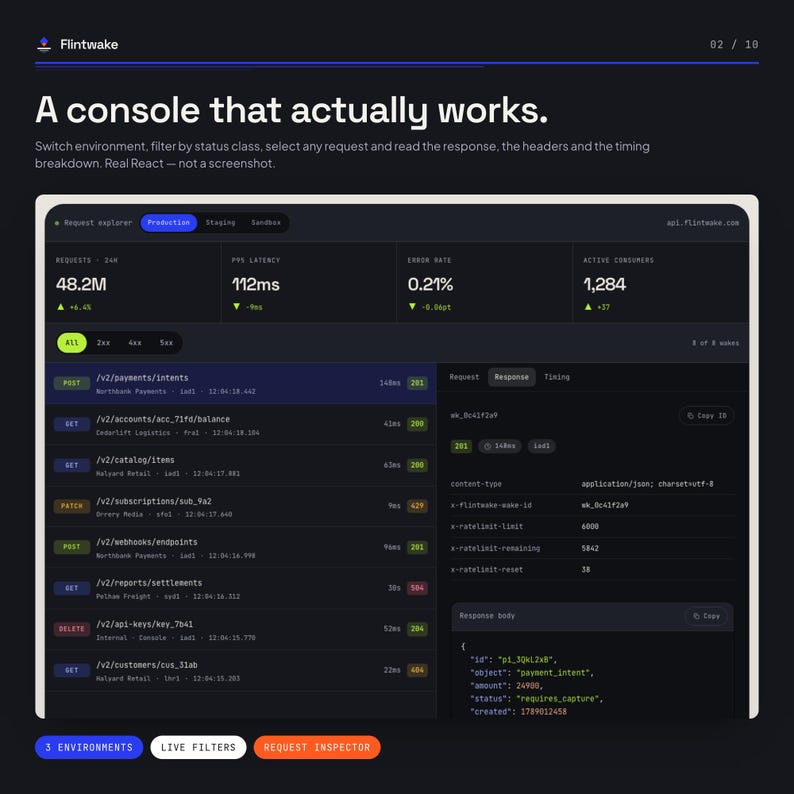Click the "pi_3QkL2x8" id in response body
This screenshot has height=794, width=794.
[x=526, y=660]
